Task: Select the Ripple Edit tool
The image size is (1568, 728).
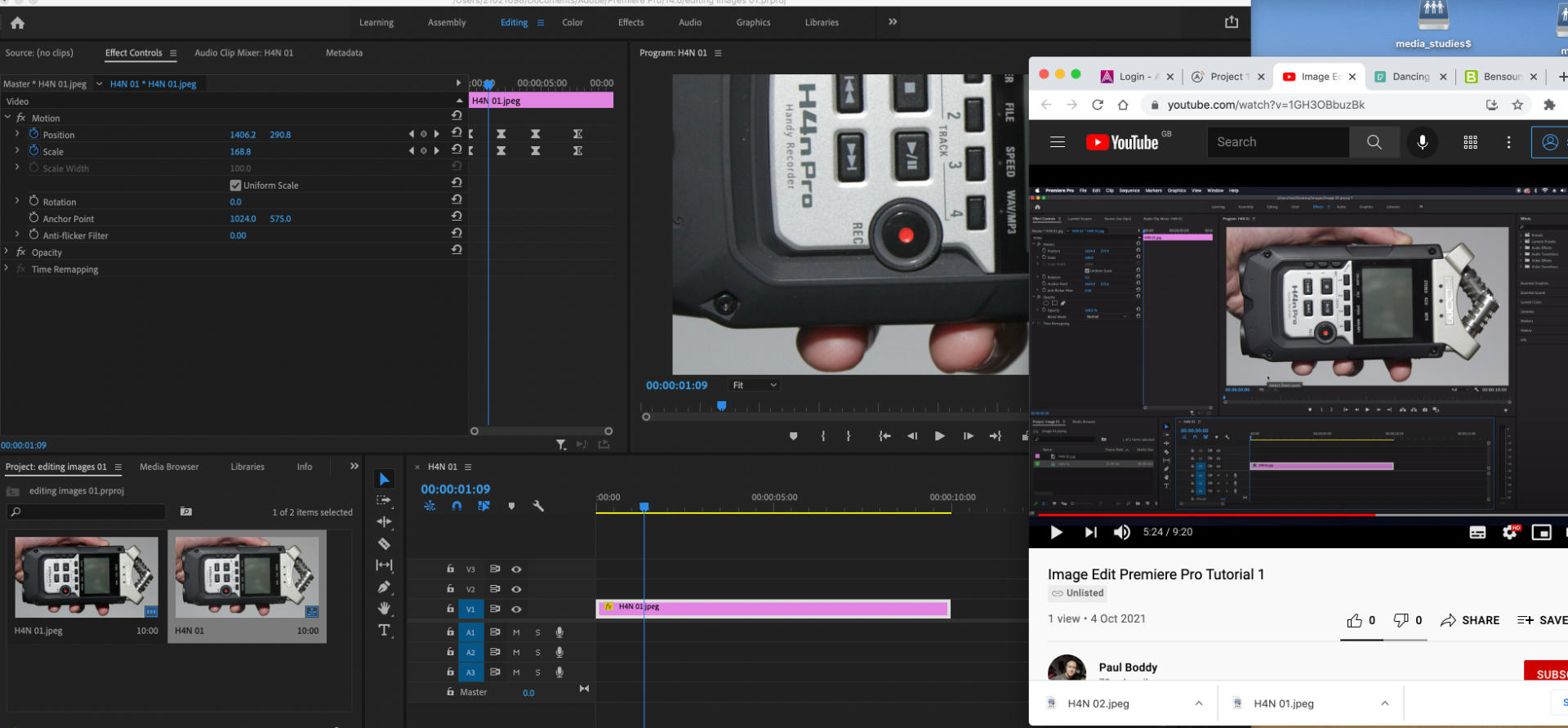Action: (385, 521)
